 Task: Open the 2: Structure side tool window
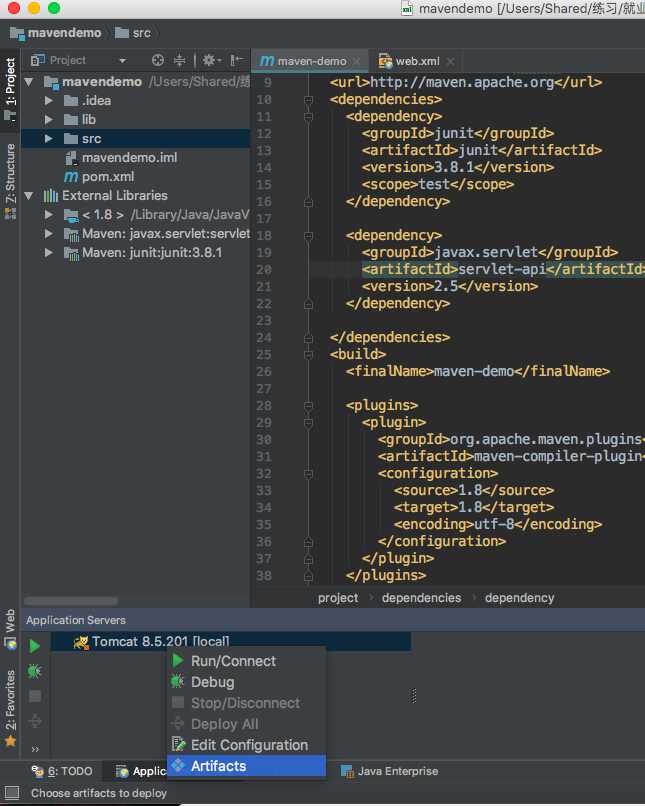10,181
